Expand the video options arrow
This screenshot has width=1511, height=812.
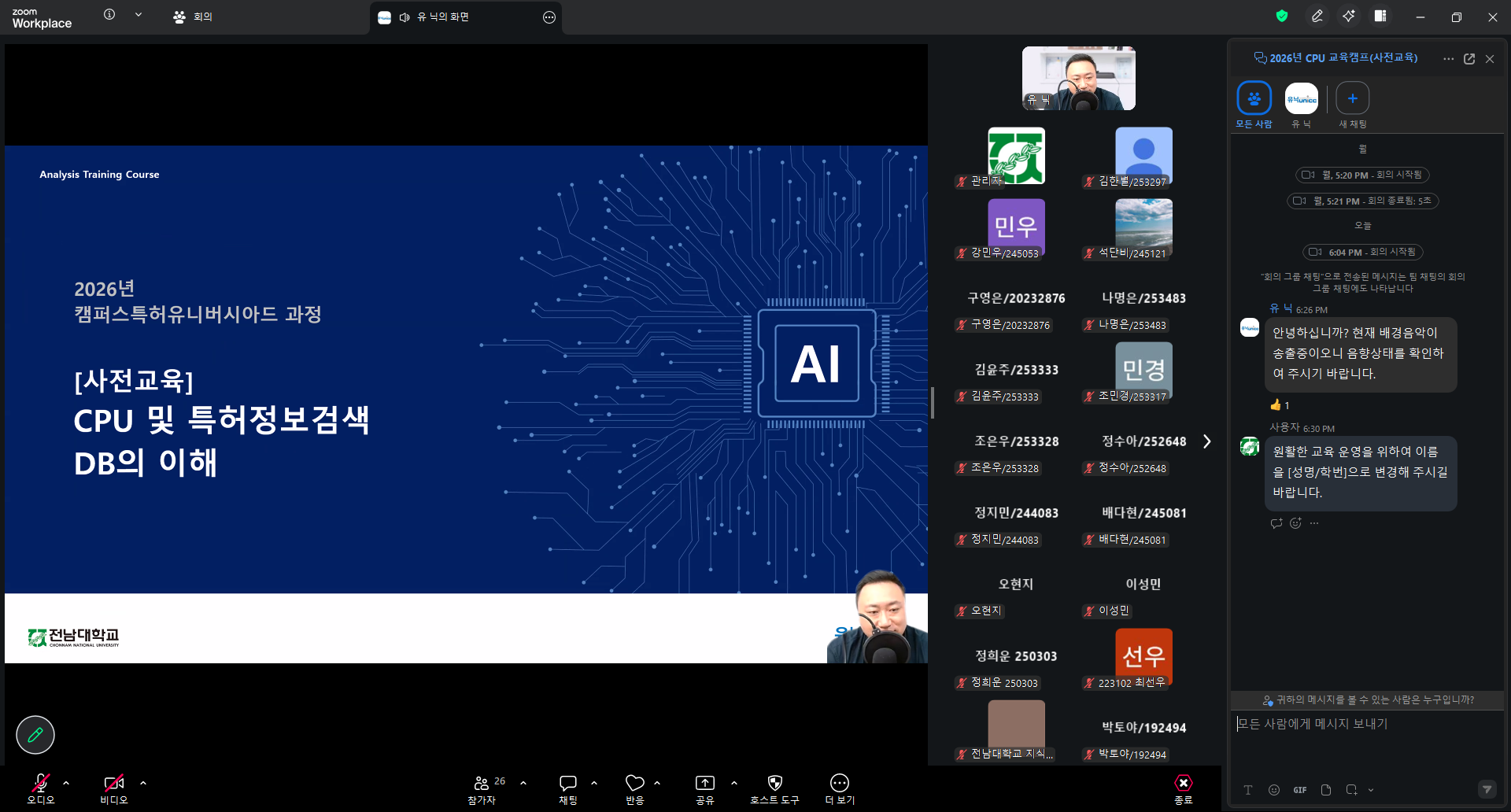[x=143, y=783]
